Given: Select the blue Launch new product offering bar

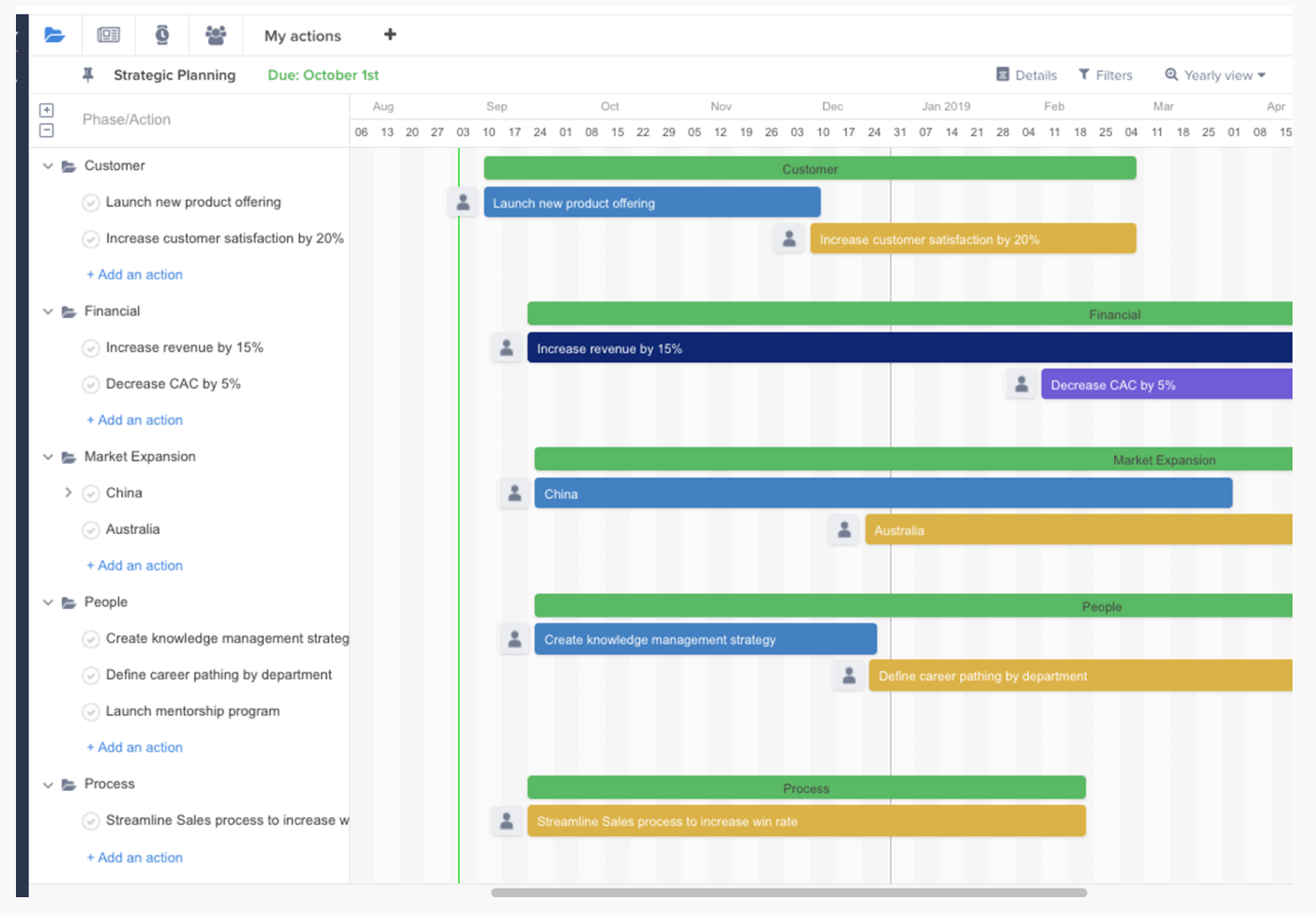Looking at the screenshot, I should click(x=652, y=203).
